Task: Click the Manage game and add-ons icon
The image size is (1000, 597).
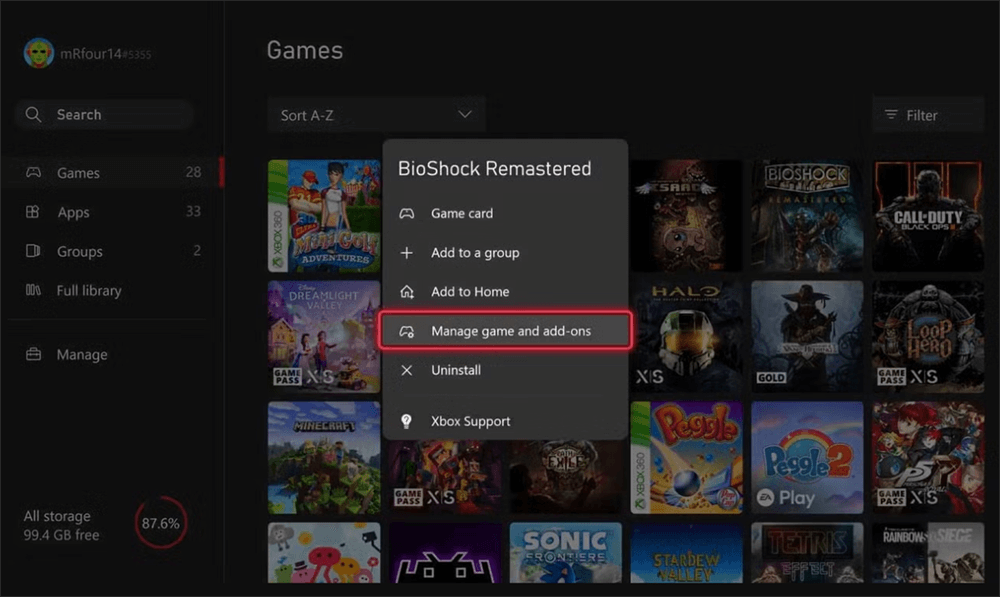Action: 406,331
